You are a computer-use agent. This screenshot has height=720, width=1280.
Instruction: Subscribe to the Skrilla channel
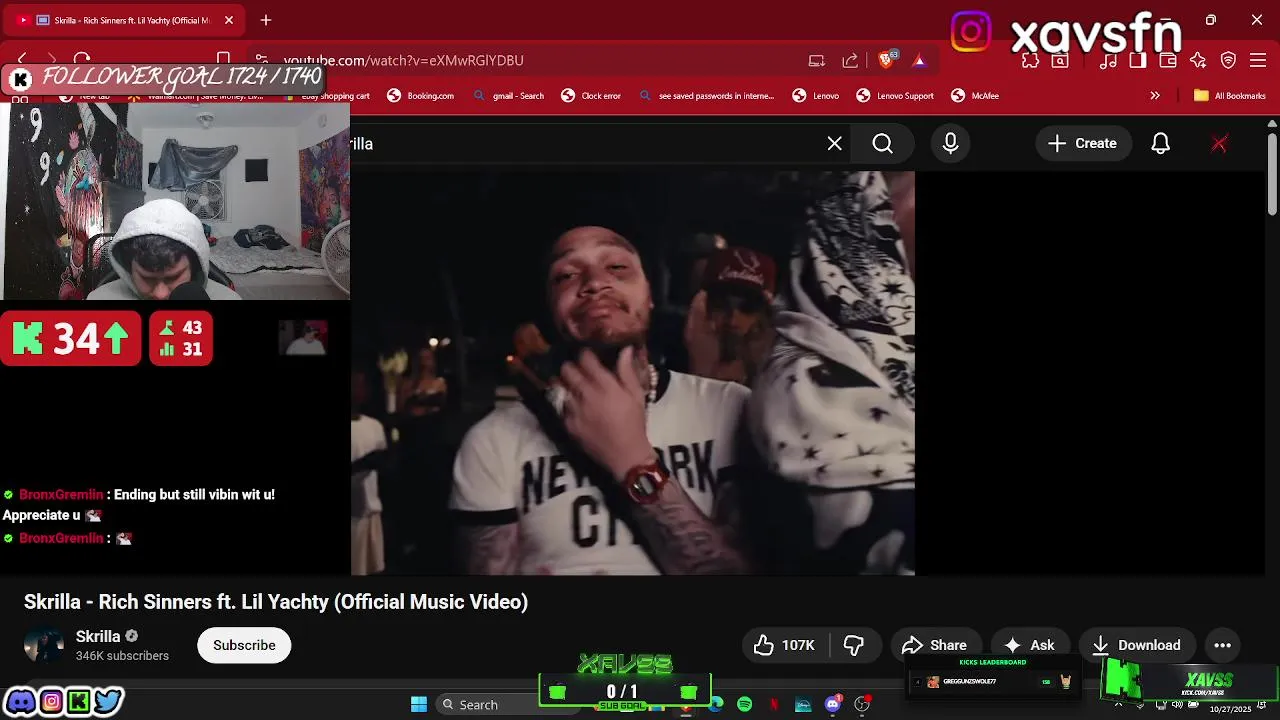[x=244, y=645]
